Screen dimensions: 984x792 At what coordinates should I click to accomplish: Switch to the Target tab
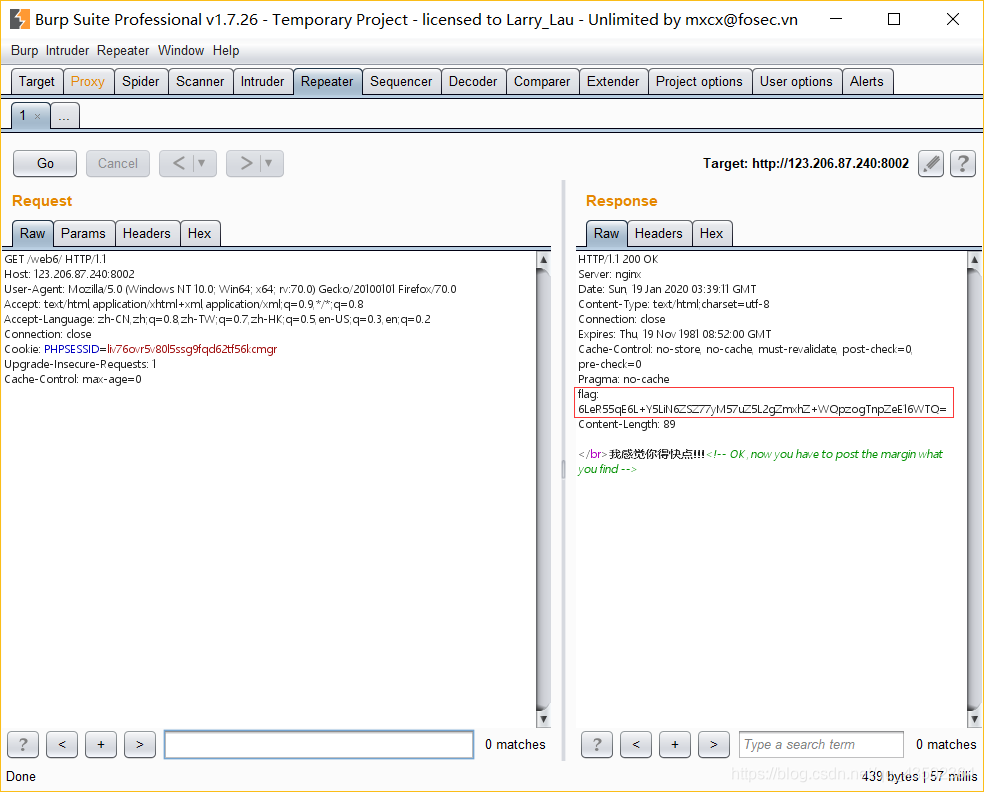click(x=37, y=82)
